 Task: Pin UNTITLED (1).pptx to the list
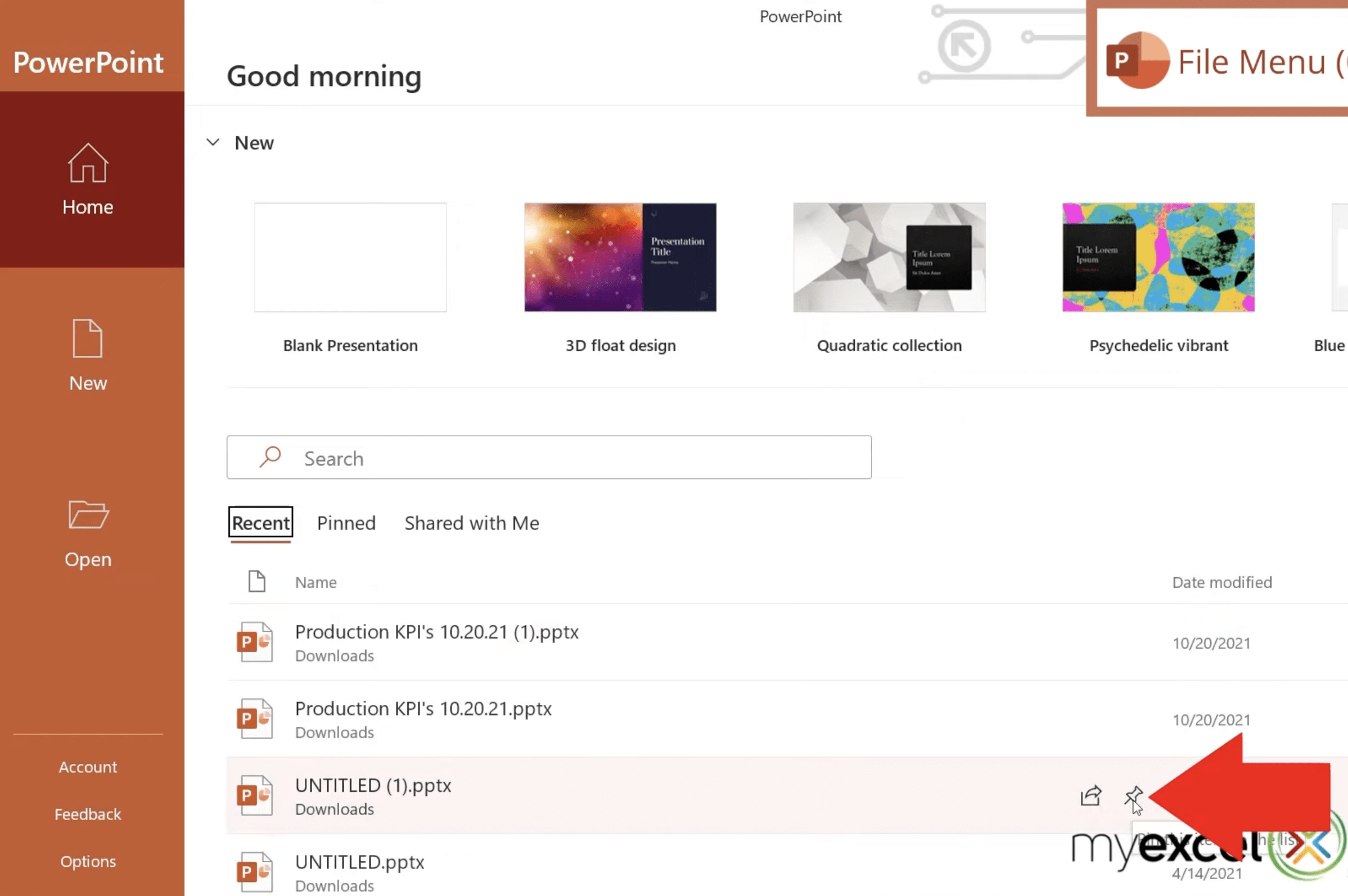[x=1133, y=795]
